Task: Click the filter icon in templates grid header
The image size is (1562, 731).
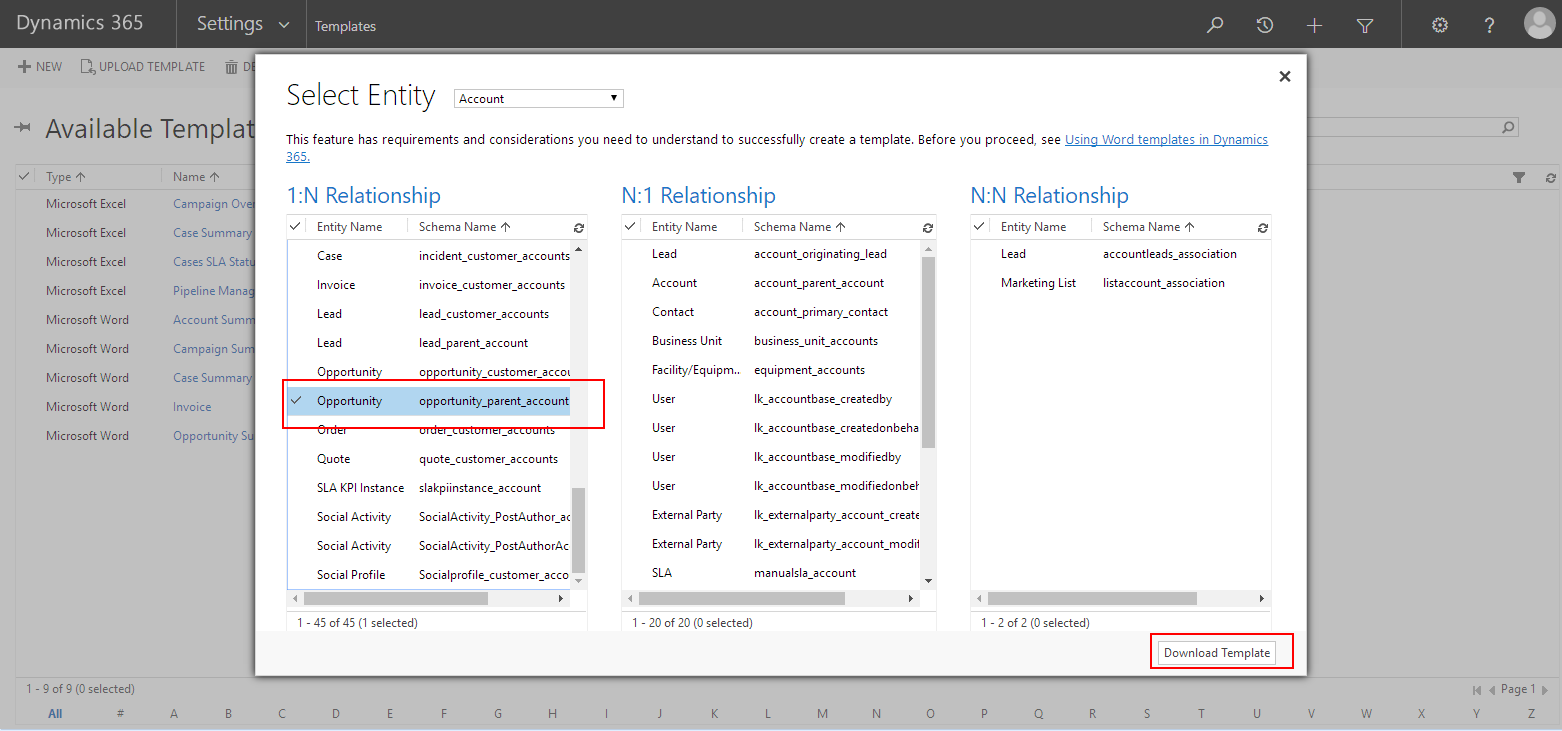Action: 1519,177
